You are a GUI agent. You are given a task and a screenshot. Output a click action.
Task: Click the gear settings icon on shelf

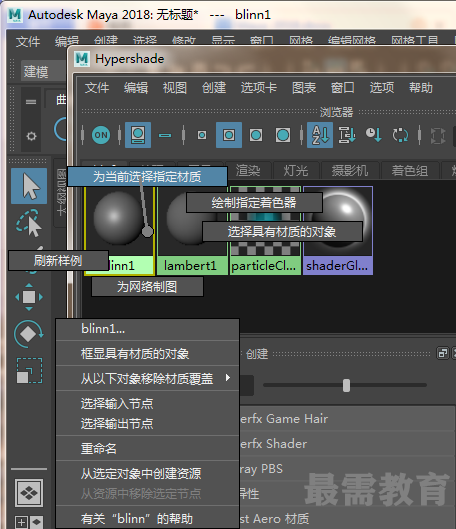[x=31, y=136]
